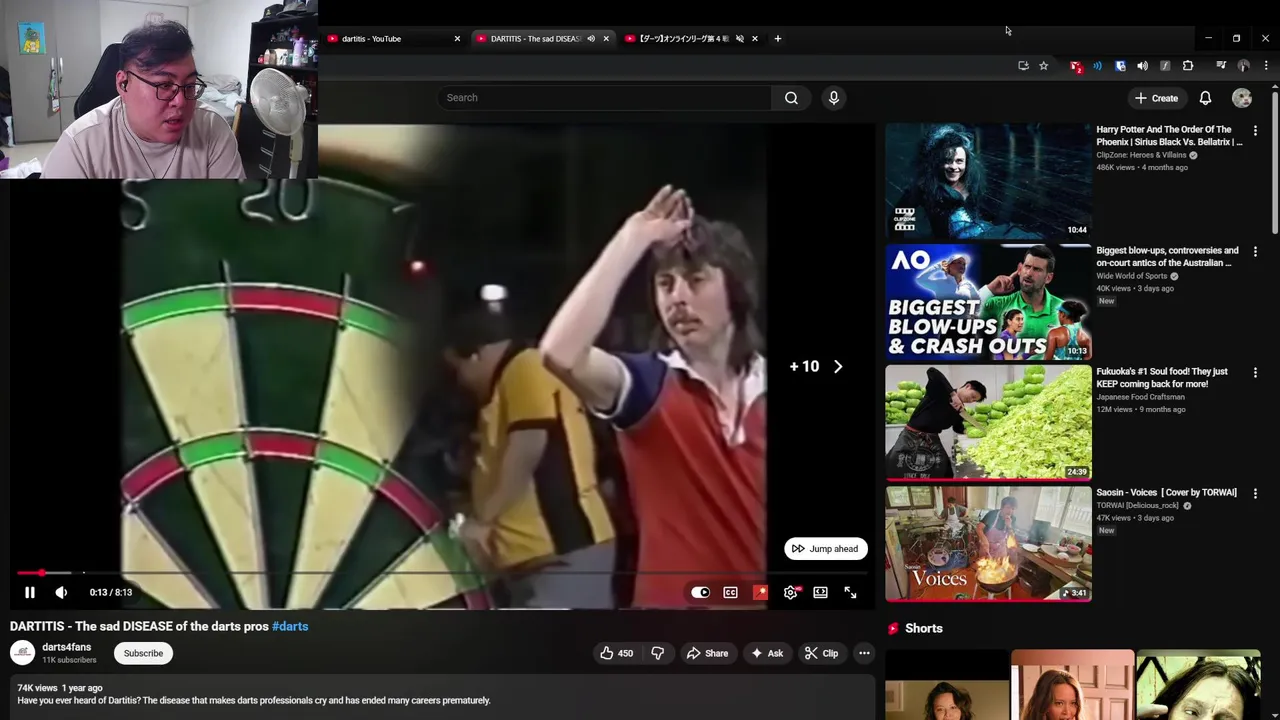
Task: Click the Clip button
Action: pos(821,653)
